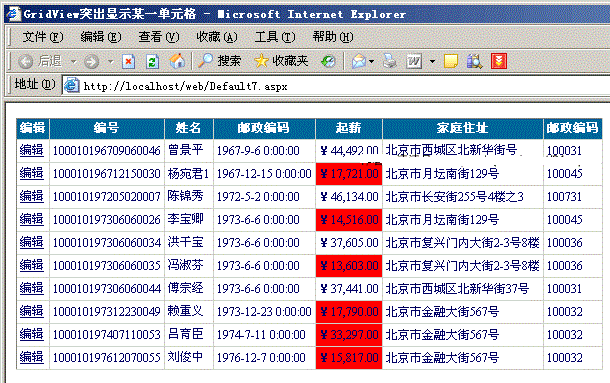Refresh the page with the green arrows icon
The image size is (610, 383).
coord(152,61)
